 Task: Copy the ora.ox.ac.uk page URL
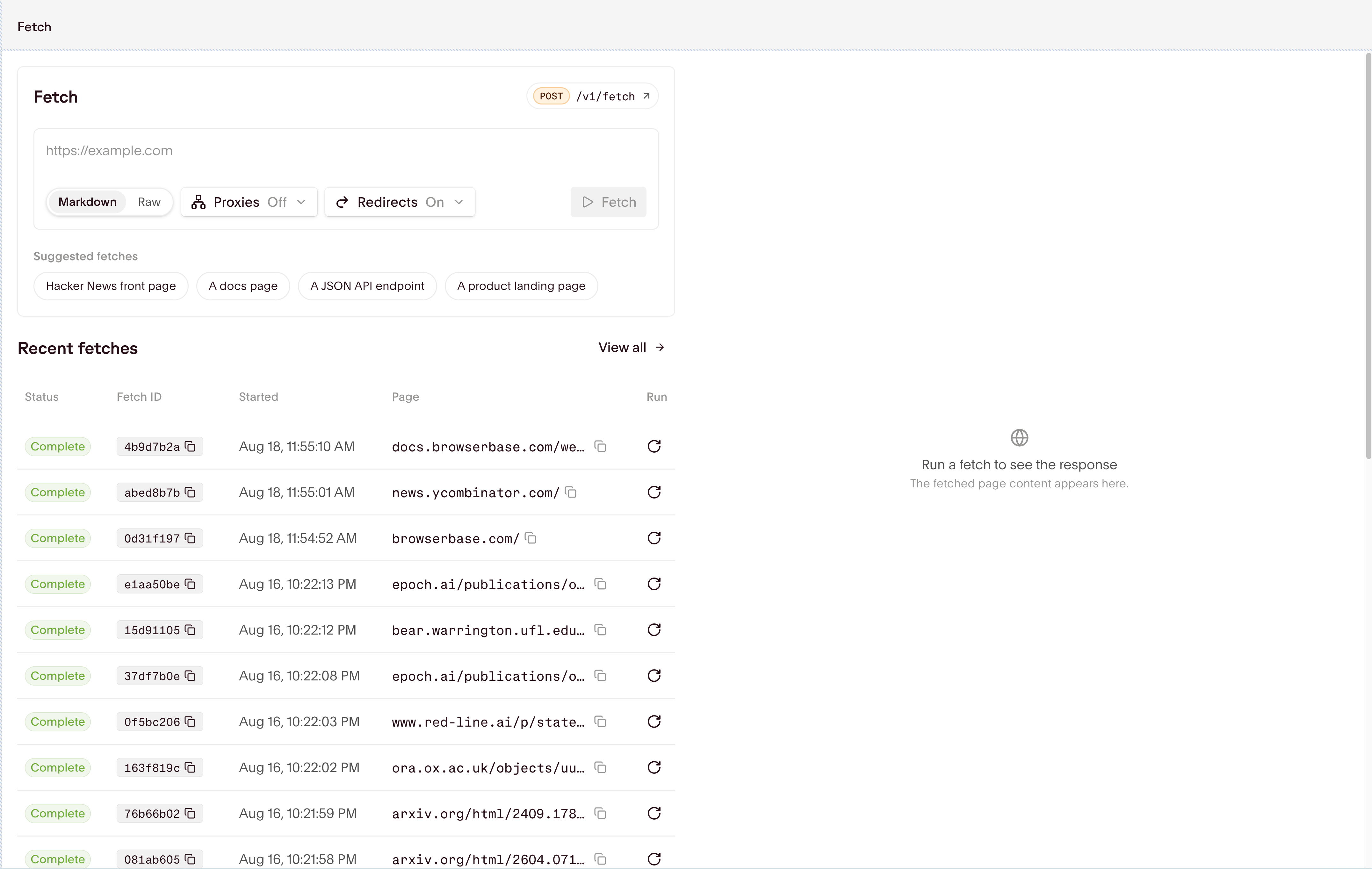(x=600, y=768)
